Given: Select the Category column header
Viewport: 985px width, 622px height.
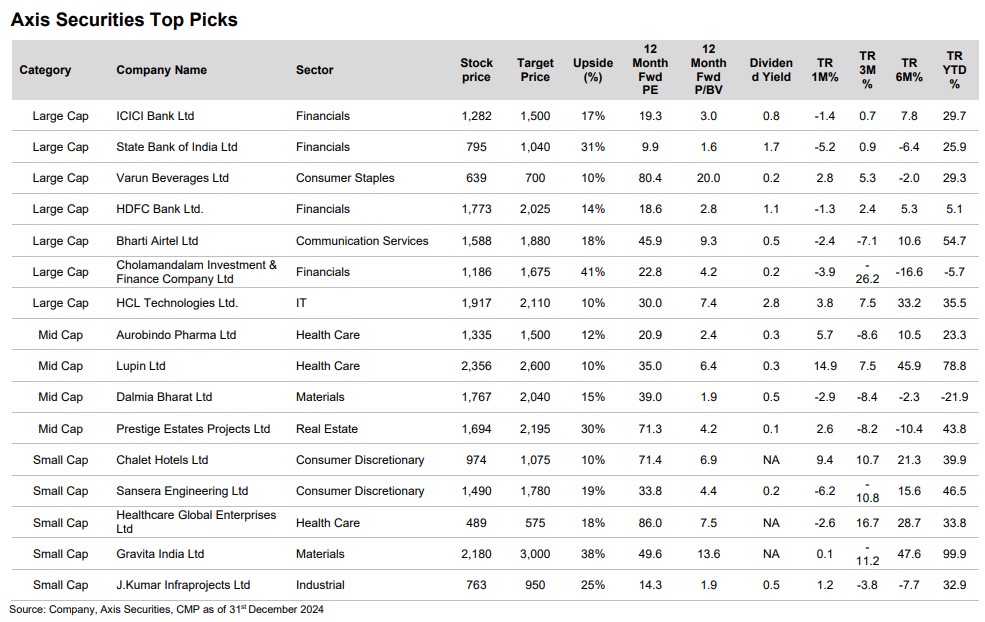Looking at the screenshot, I should 45,70.
